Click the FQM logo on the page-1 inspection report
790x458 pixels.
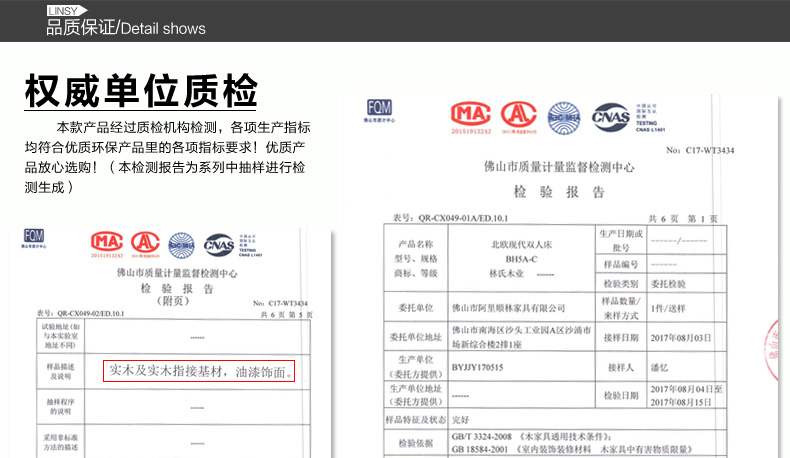pyautogui.click(x=379, y=111)
